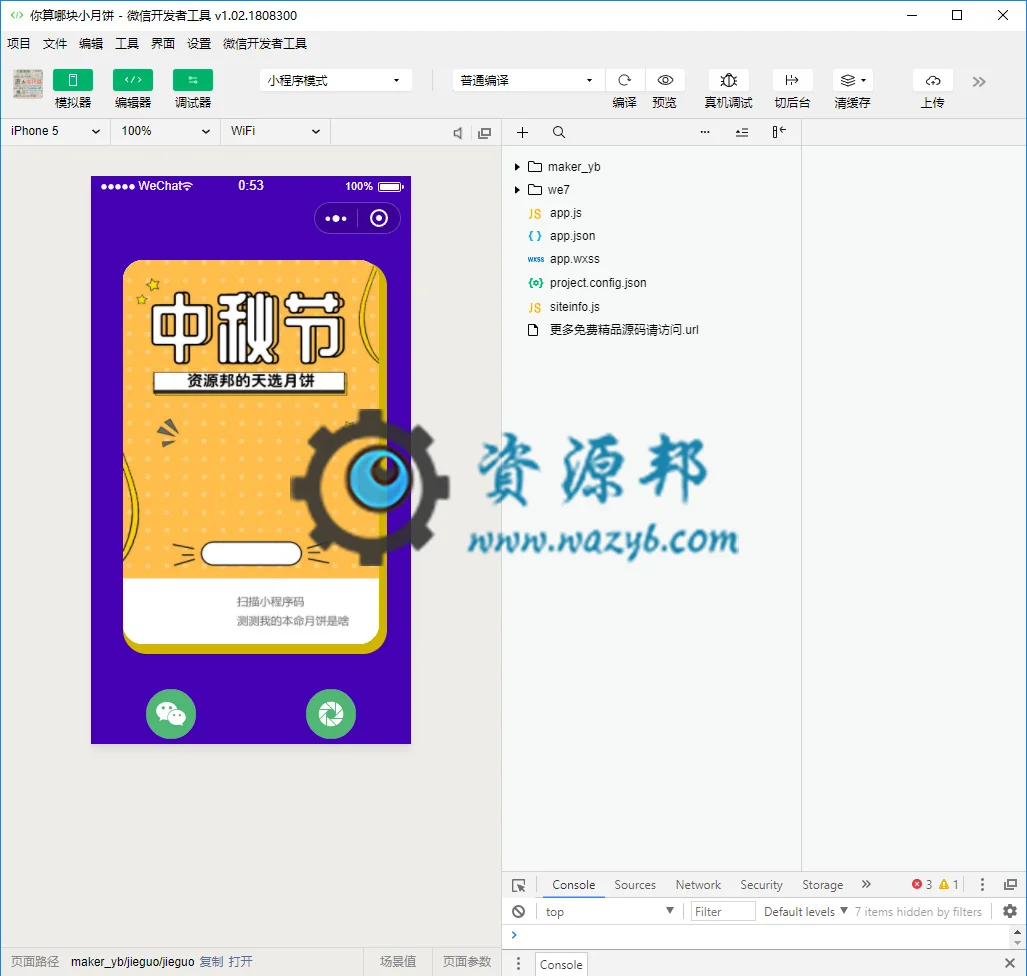Expand the maker_yb folder
This screenshot has height=976, width=1027.
pos(517,167)
